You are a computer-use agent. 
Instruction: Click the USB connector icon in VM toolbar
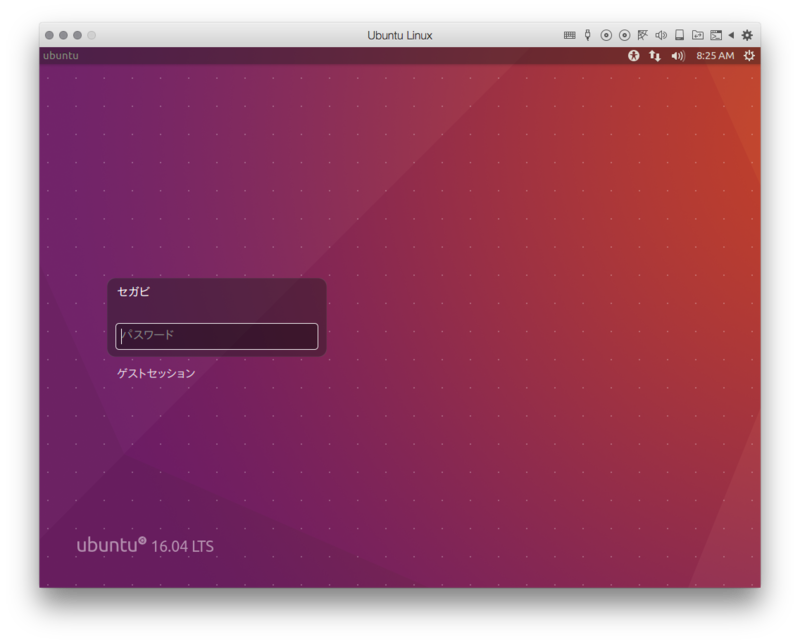(588, 35)
